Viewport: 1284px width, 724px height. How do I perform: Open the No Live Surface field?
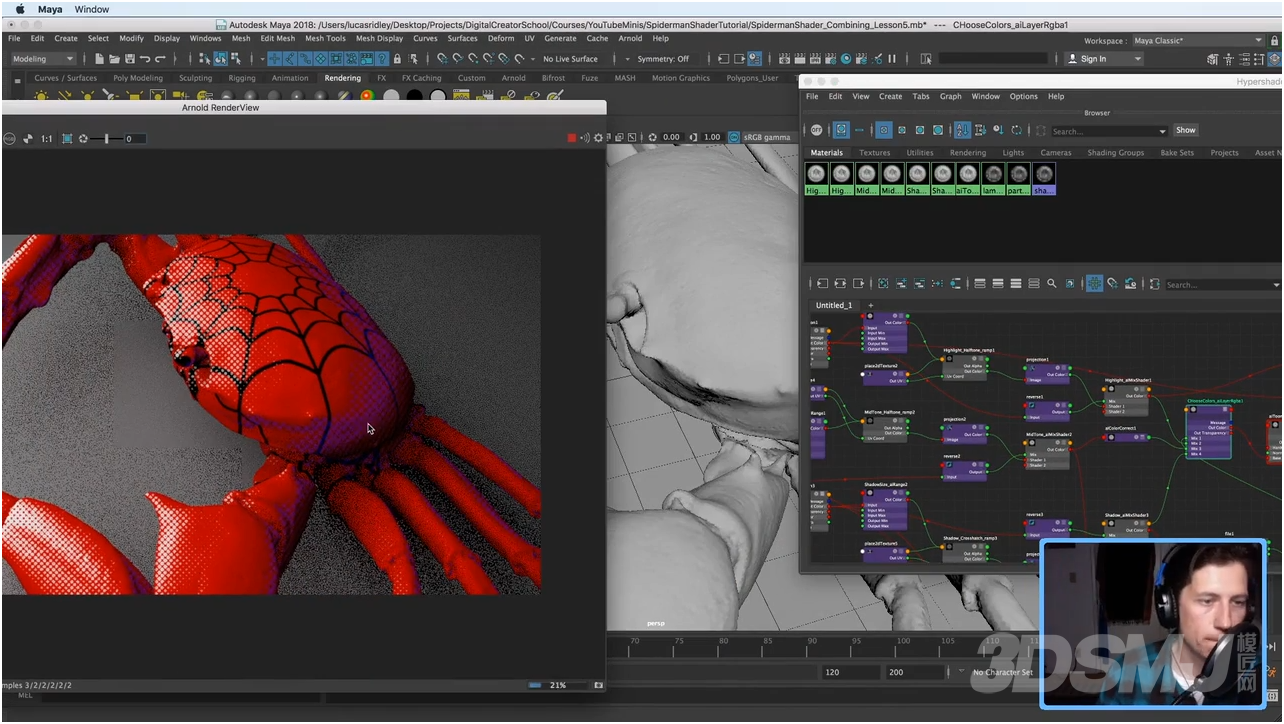coord(571,59)
